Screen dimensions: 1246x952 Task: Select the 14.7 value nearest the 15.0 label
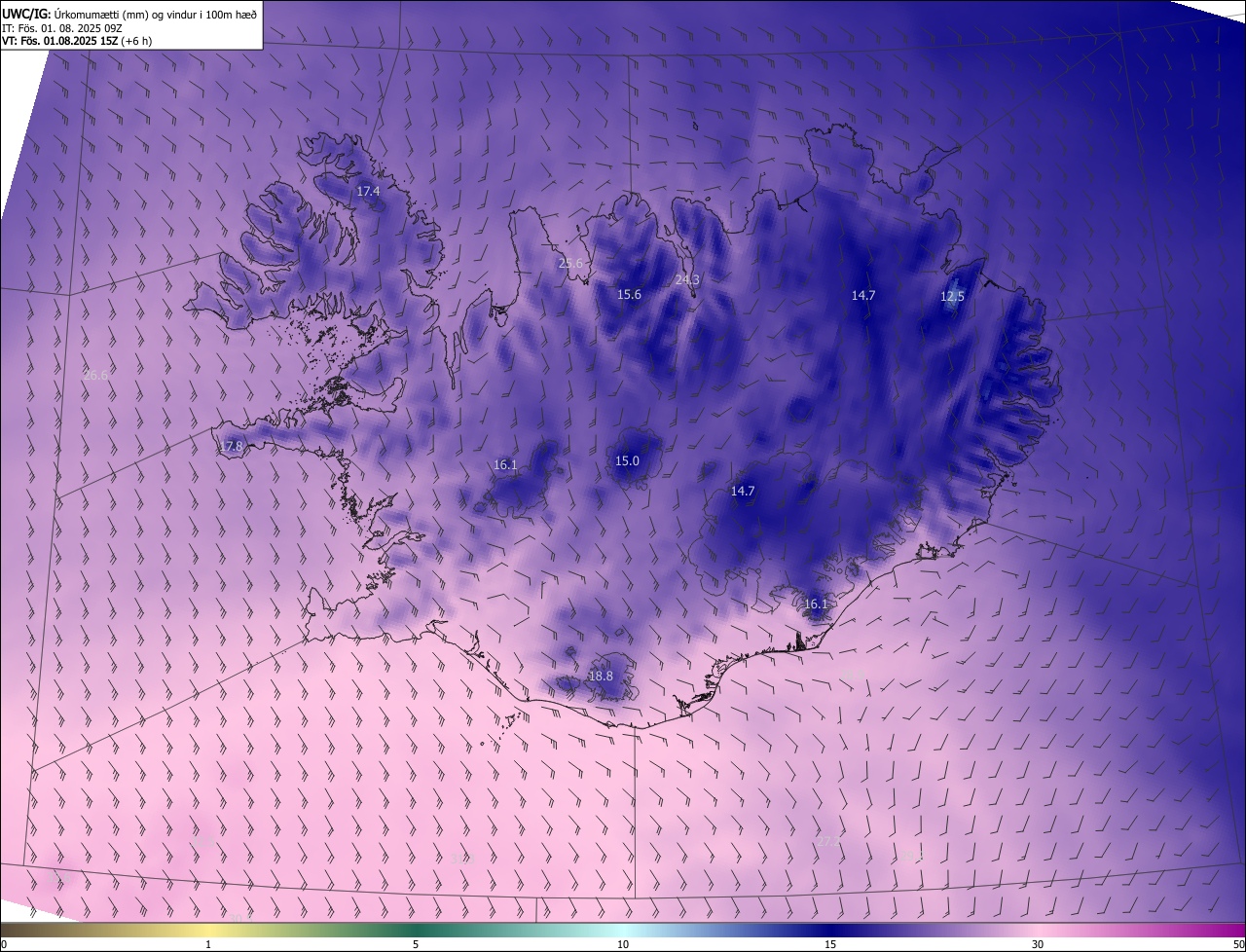pos(743,492)
